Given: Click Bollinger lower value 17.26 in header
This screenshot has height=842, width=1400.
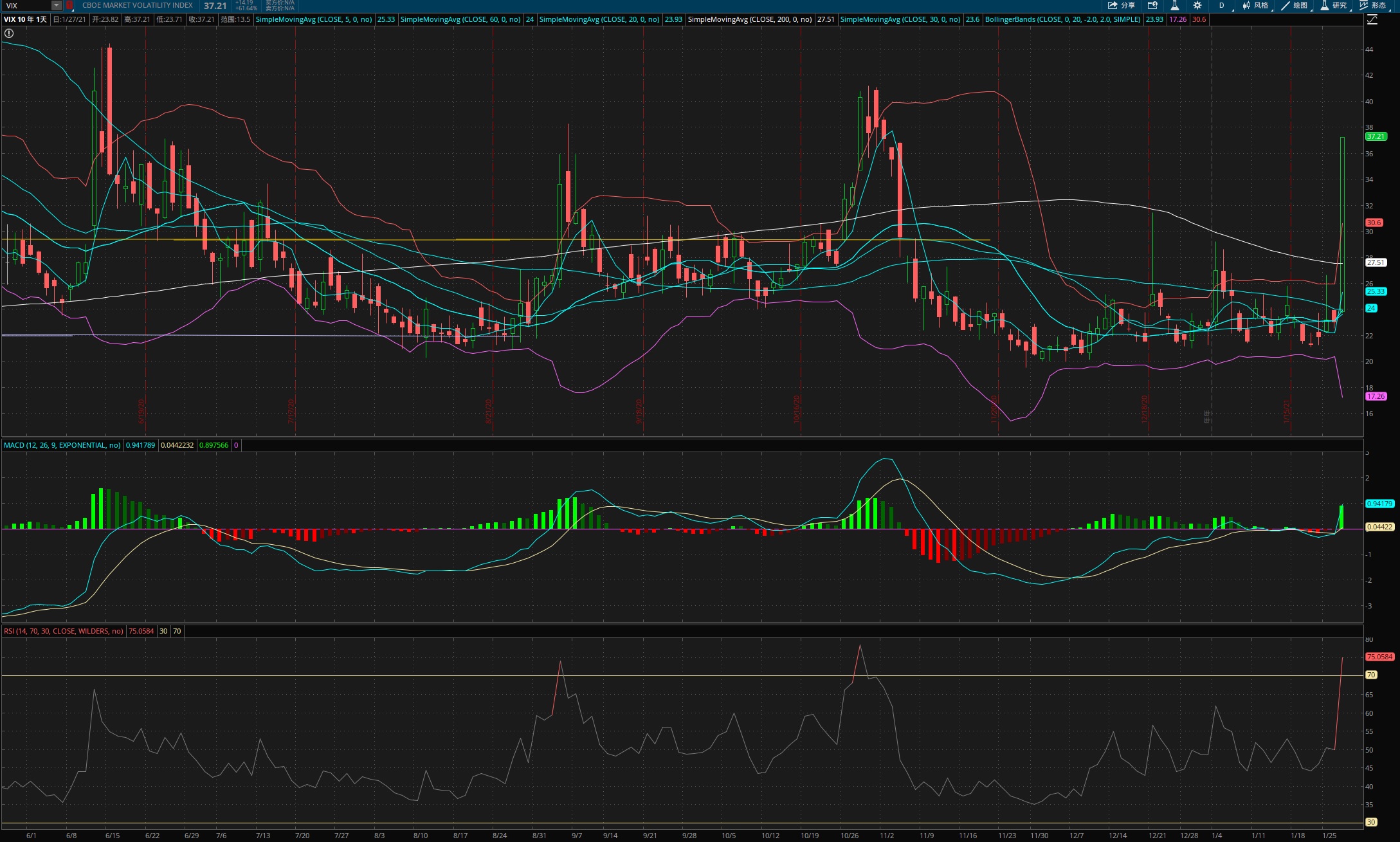Looking at the screenshot, I should pos(1178,19).
